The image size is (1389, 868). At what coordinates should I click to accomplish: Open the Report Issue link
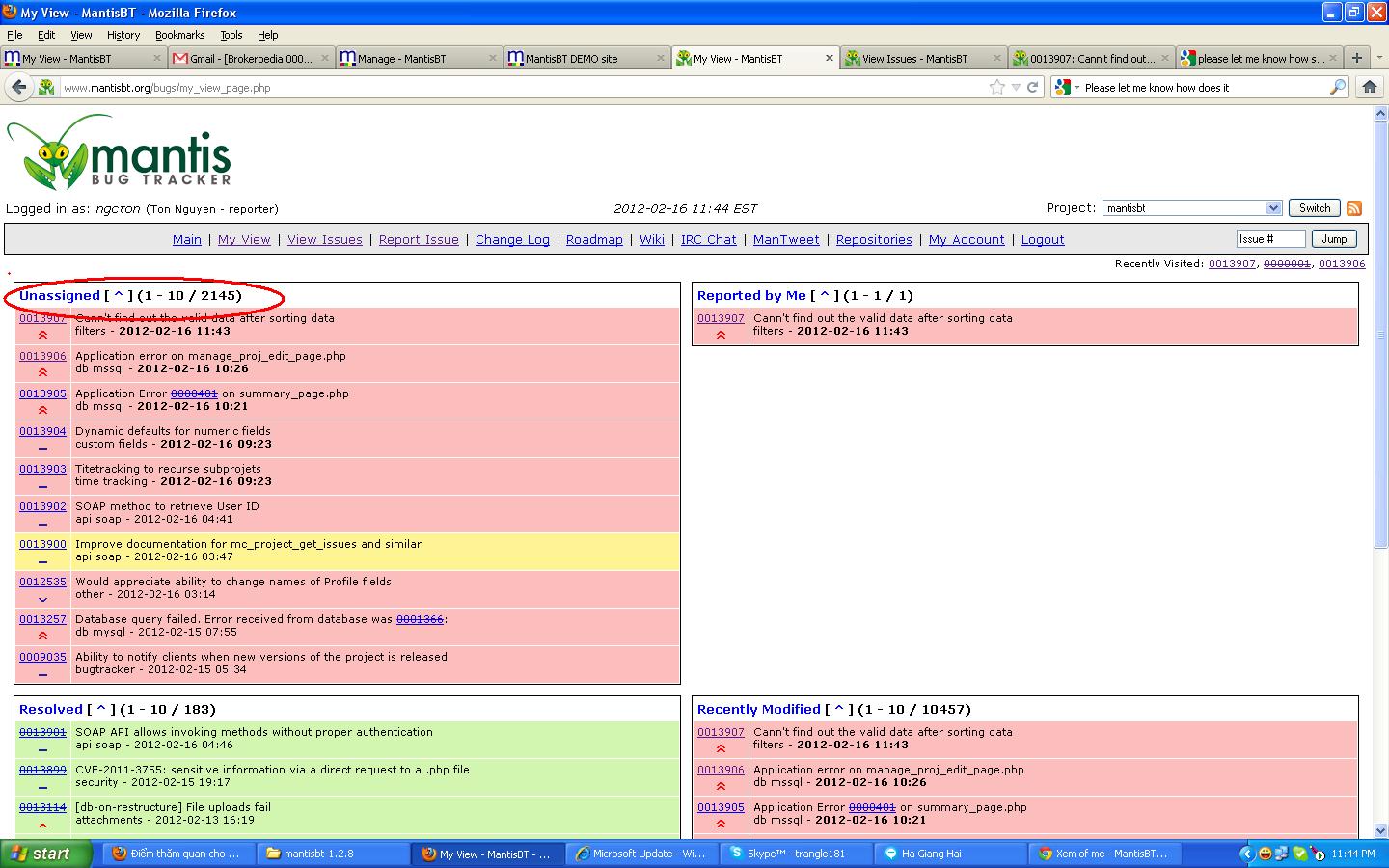[x=419, y=240]
